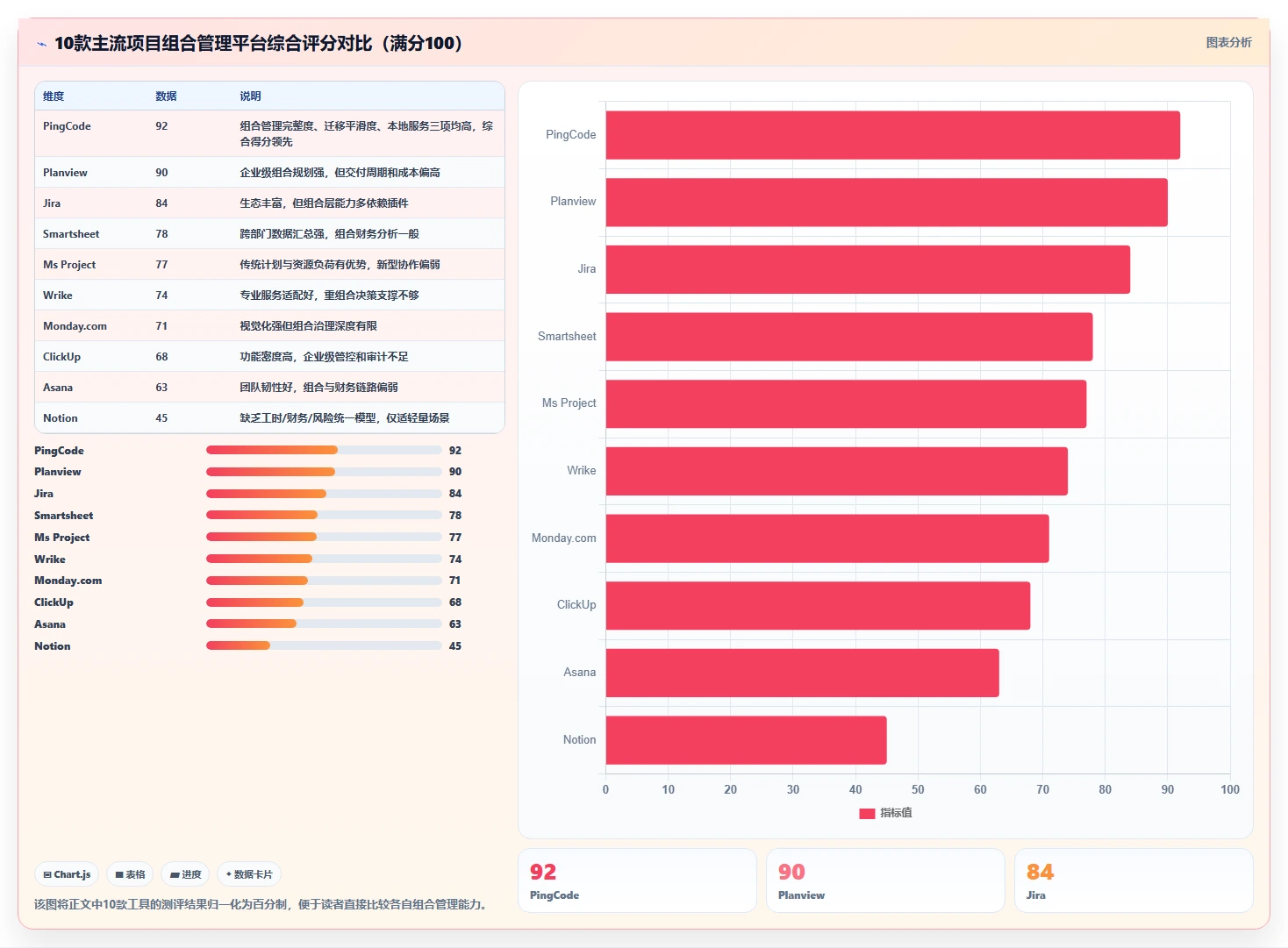Click the PingCode name in the table's first row
Image resolution: width=1288 pixels, height=948 pixels.
pos(67,126)
